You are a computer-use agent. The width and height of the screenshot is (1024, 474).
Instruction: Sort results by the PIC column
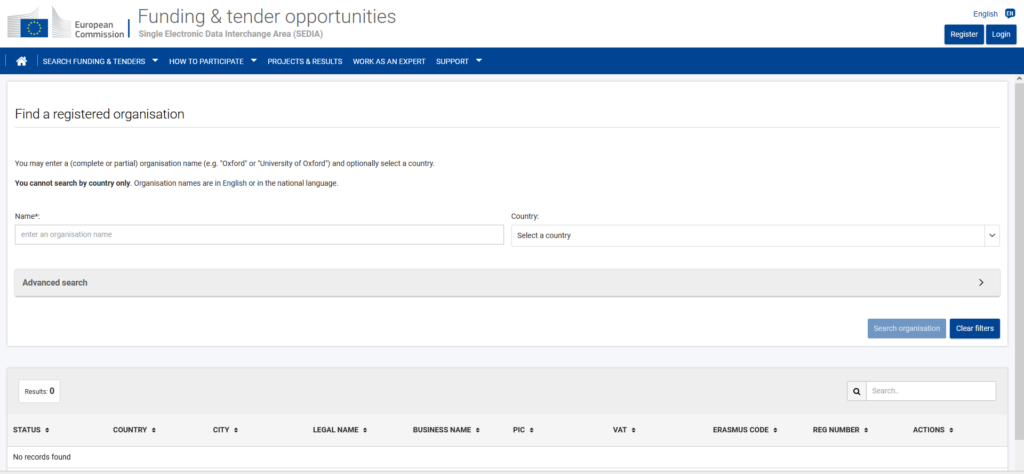coord(524,430)
